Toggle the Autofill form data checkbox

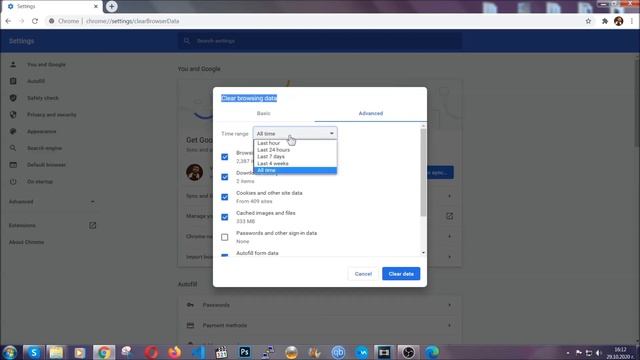(224, 255)
